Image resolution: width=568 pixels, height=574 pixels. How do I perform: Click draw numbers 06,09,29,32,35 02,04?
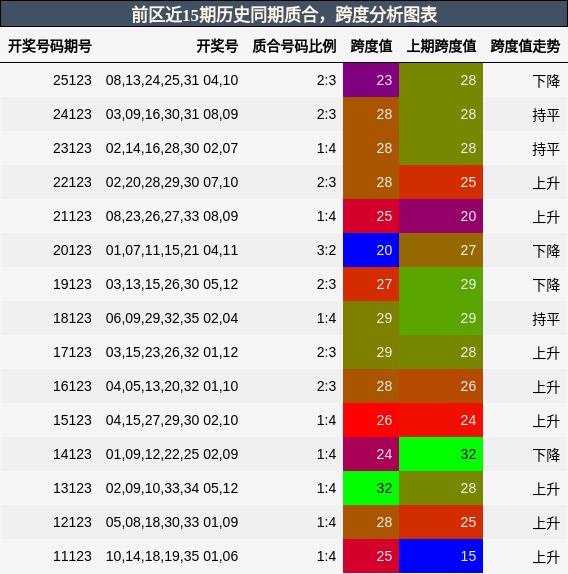tap(172, 318)
